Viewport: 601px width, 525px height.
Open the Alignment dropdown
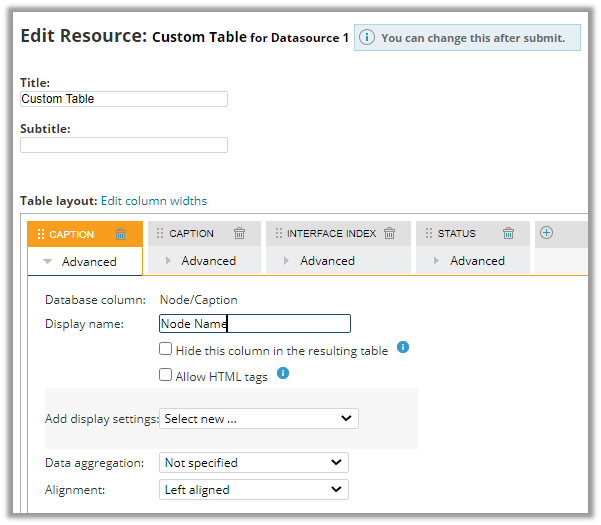254,490
